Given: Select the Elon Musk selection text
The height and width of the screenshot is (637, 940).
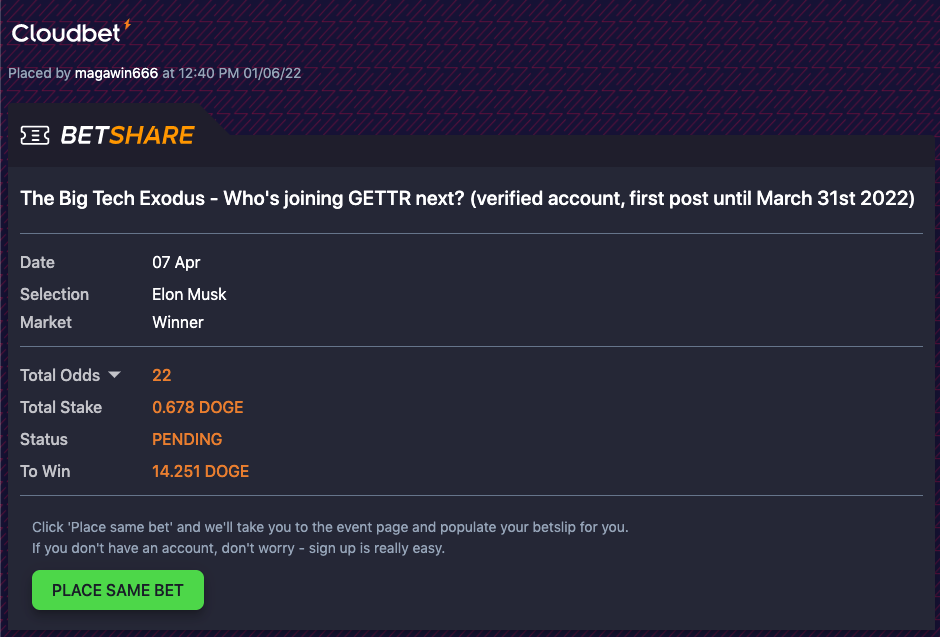Looking at the screenshot, I should click(189, 294).
